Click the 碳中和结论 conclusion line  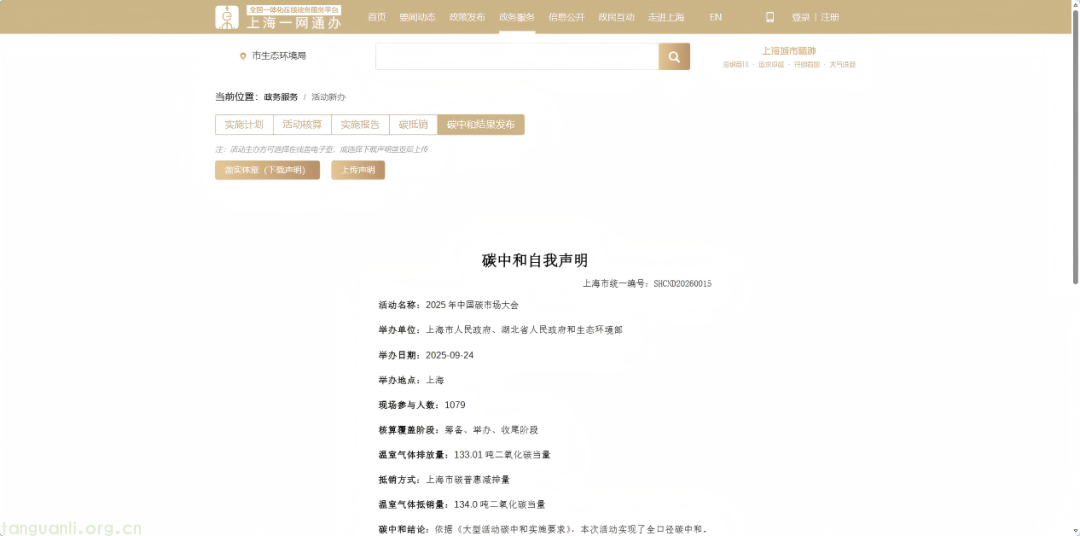pyautogui.click(x=543, y=529)
